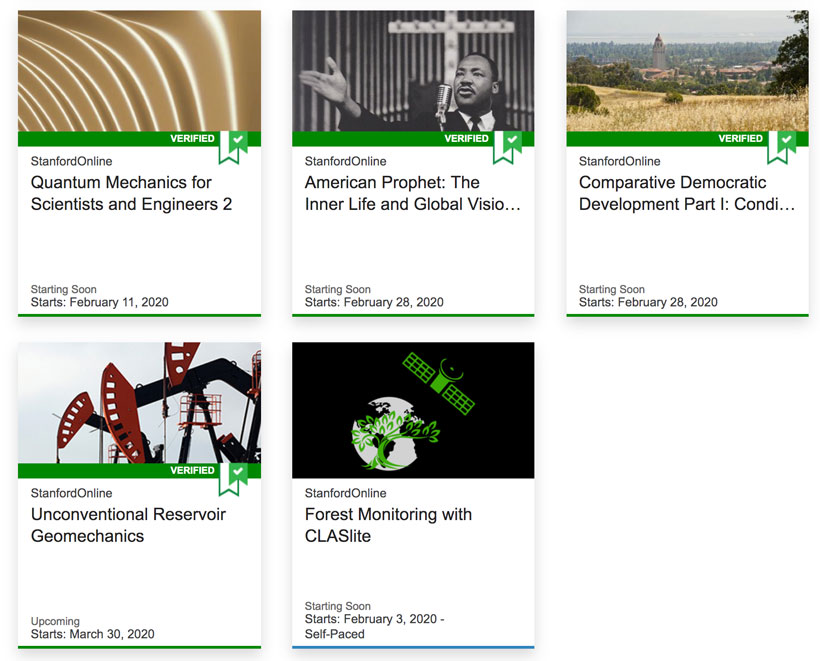Click VERIFIED label on Unconventional Reservoir card

[x=192, y=471]
